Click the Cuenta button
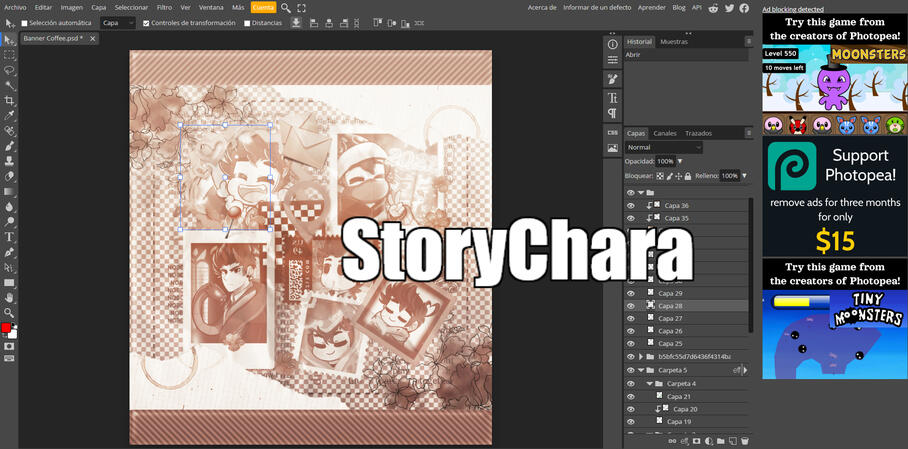 coord(263,7)
